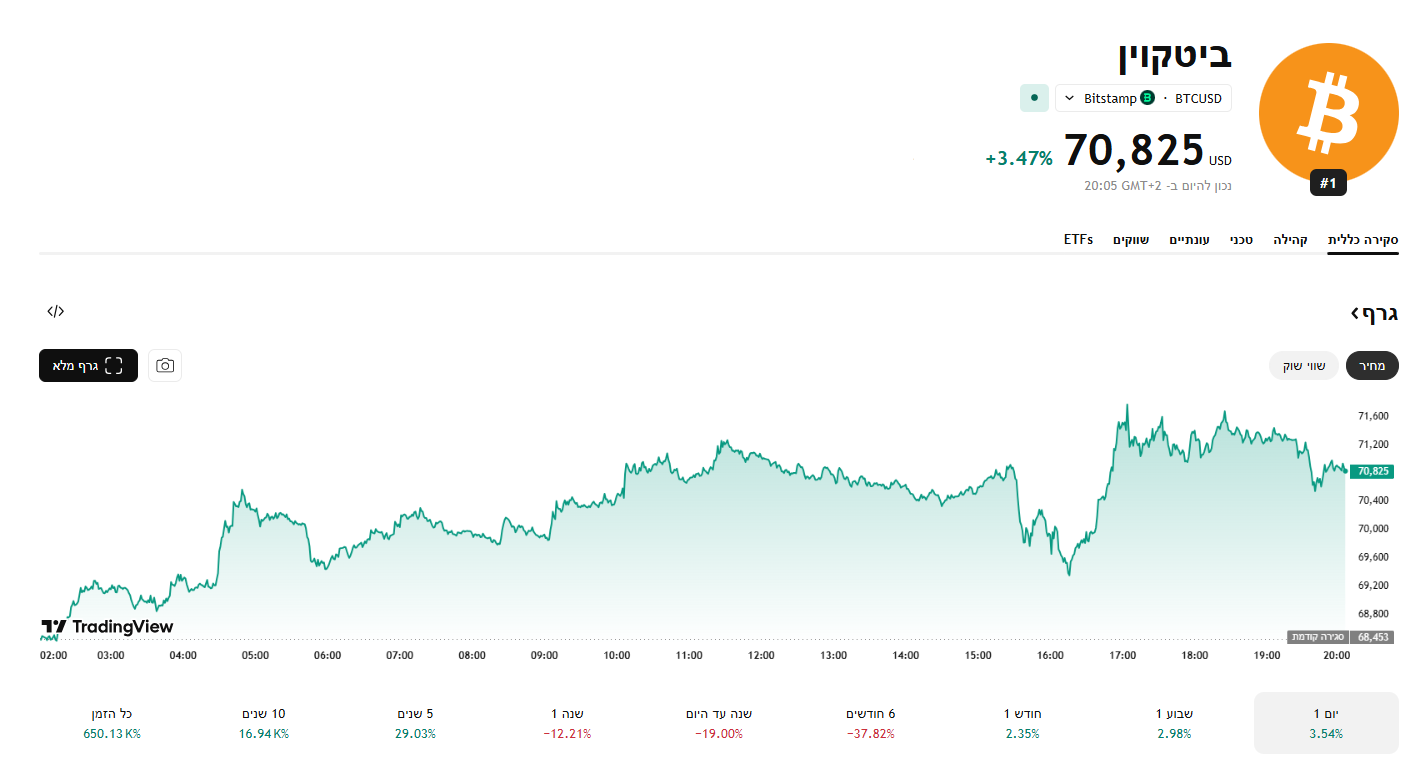Image resolution: width=1422 pixels, height=761 pixels.
Task: Switch chart to שווי שוק (market cap)
Action: point(1304,366)
